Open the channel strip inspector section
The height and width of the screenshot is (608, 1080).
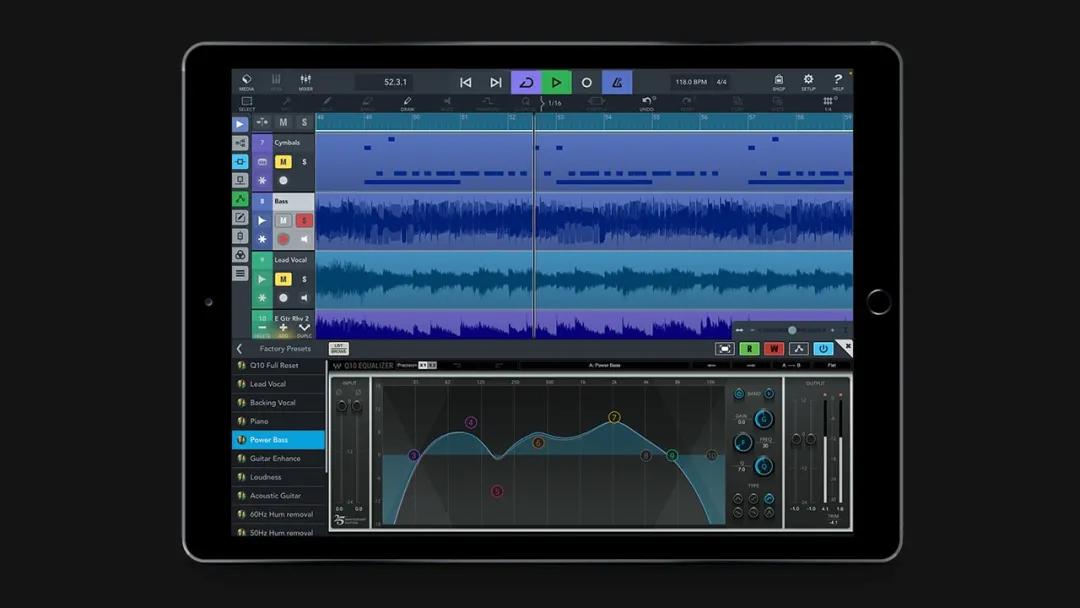(x=240, y=180)
